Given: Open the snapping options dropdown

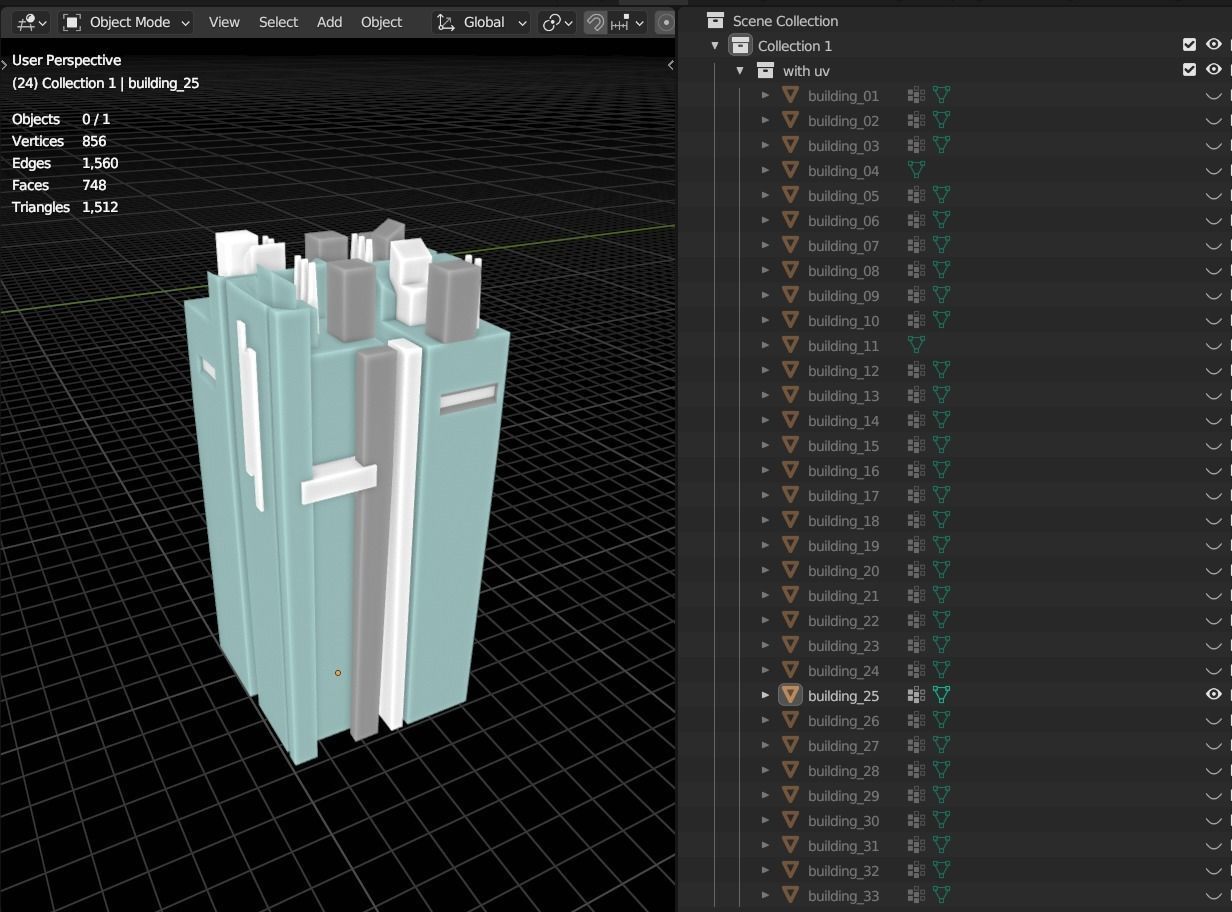Looking at the screenshot, I should 627,22.
